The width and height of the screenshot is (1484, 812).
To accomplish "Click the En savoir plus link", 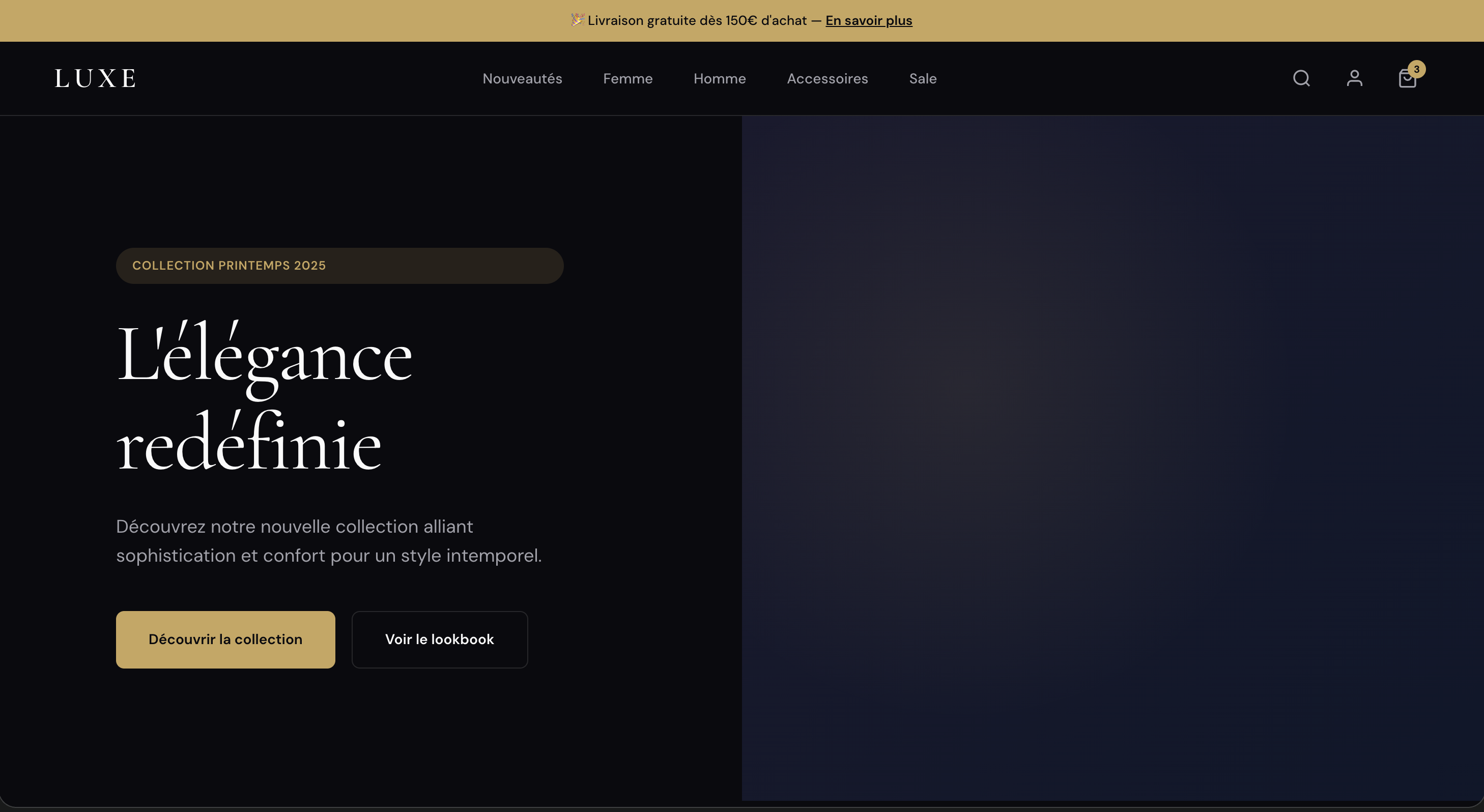I will 869,20.
